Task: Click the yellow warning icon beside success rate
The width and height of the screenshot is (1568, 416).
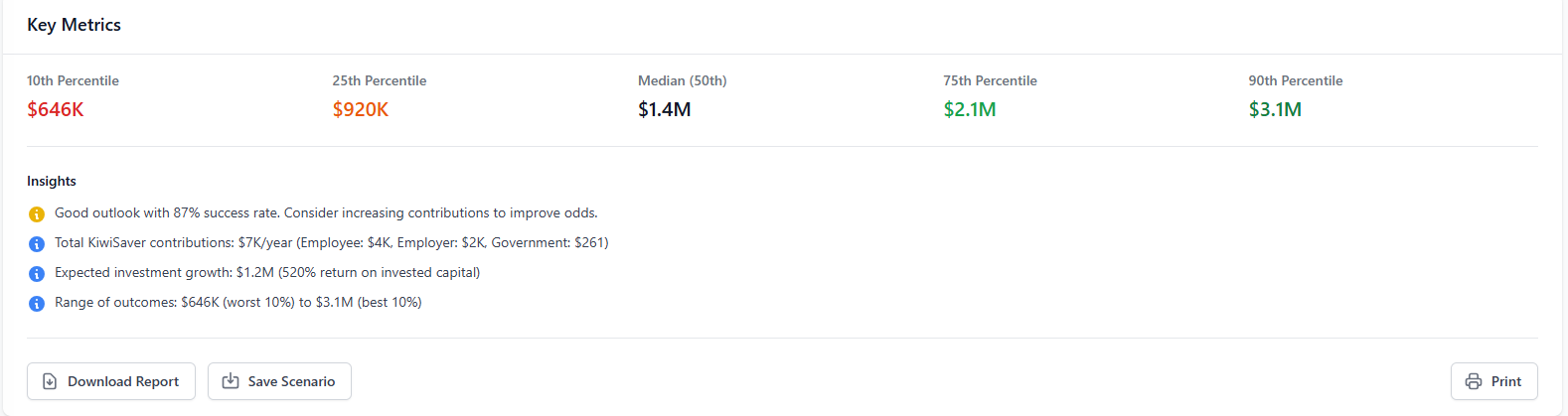Action: click(37, 213)
